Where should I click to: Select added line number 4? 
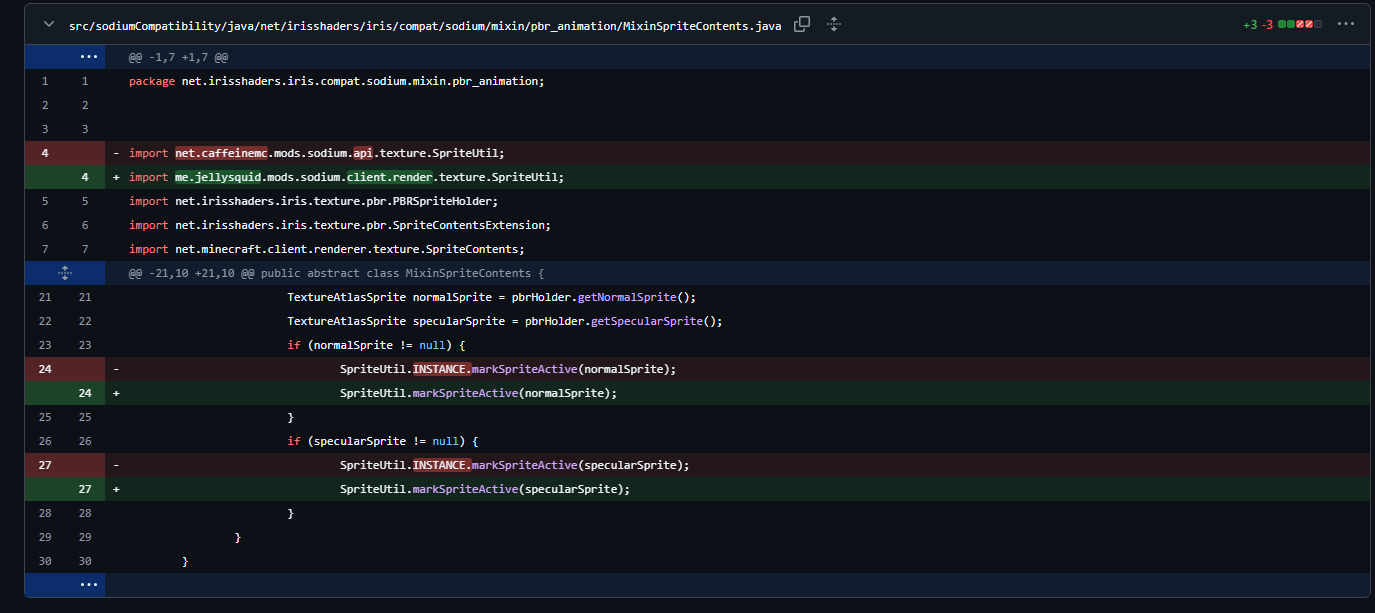(x=85, y=177)
